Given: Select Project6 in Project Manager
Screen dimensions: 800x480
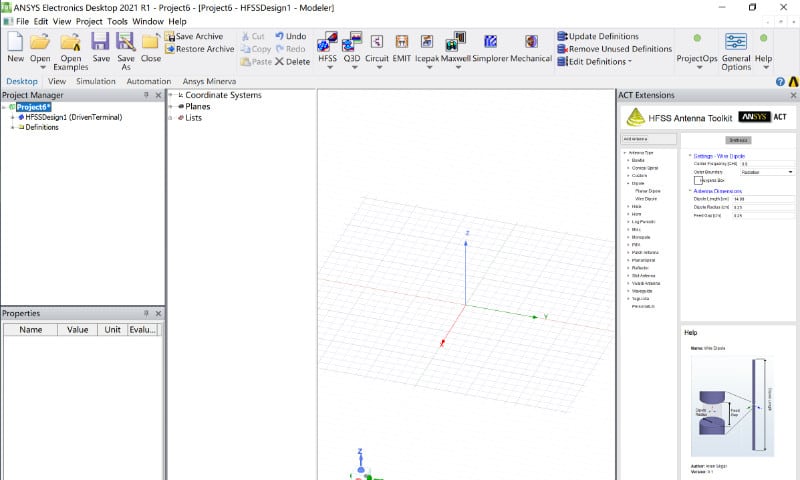Looking at the screenshot, I should coord(34,107).
